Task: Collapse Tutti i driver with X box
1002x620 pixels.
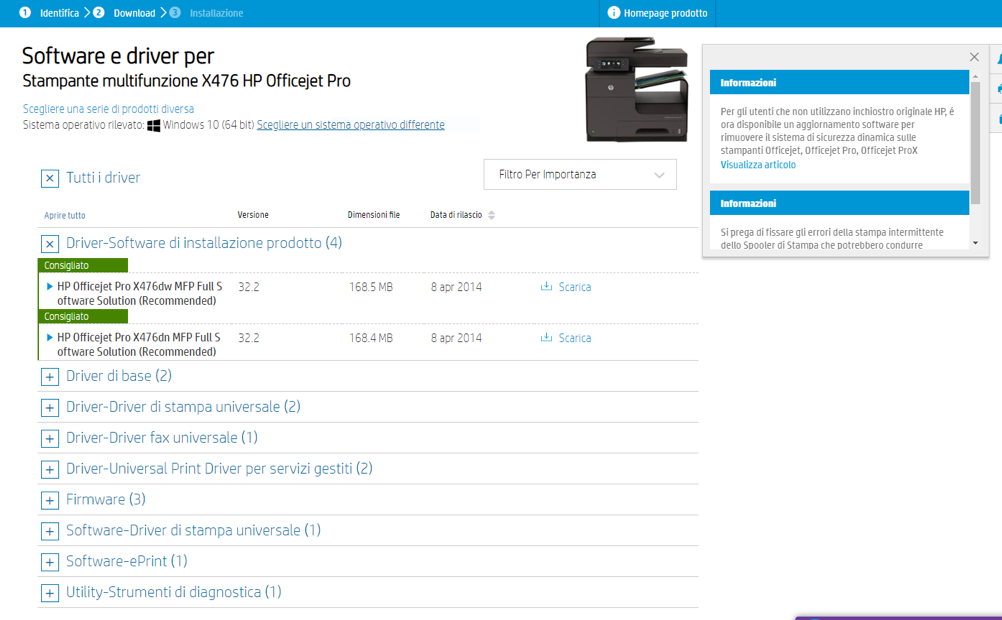Action: [50, 178]
